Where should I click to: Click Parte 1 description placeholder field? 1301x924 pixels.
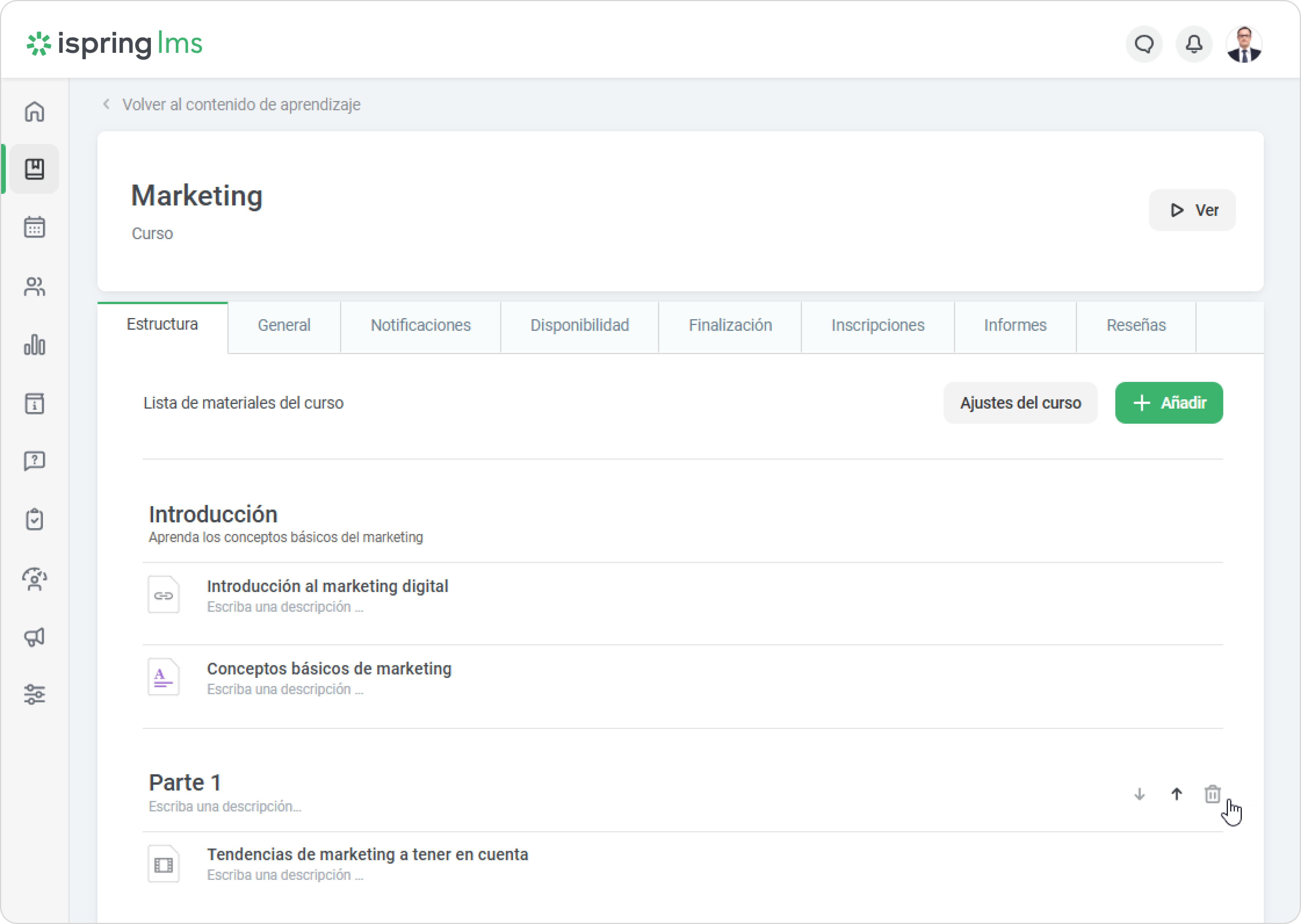pos(225,806)
